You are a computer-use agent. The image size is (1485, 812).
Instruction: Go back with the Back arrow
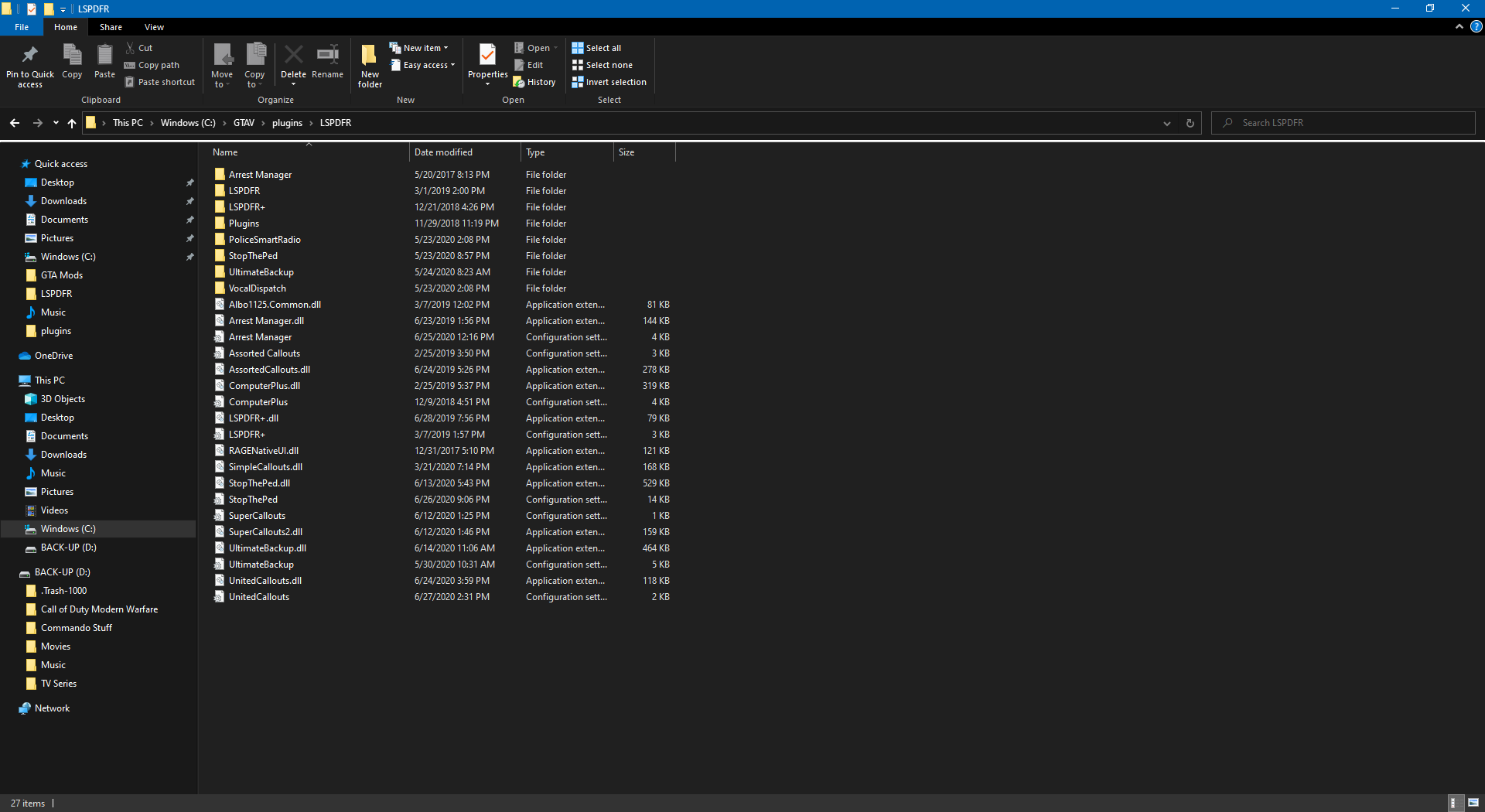15,123
